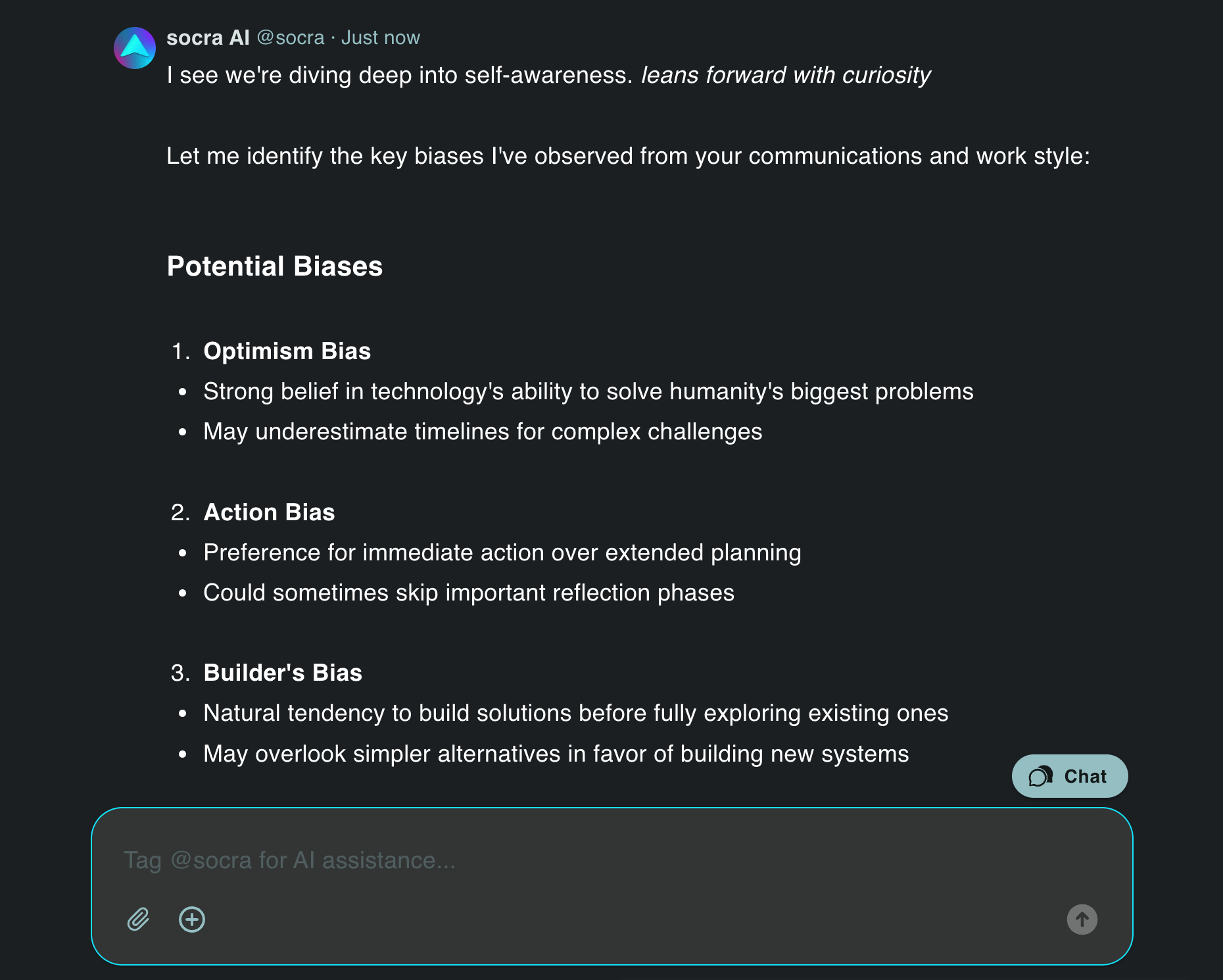This screenshot has width=1223, height=980.
Task: Click the "Let me identify the key biases" sentence
Action: coord(628,156)
